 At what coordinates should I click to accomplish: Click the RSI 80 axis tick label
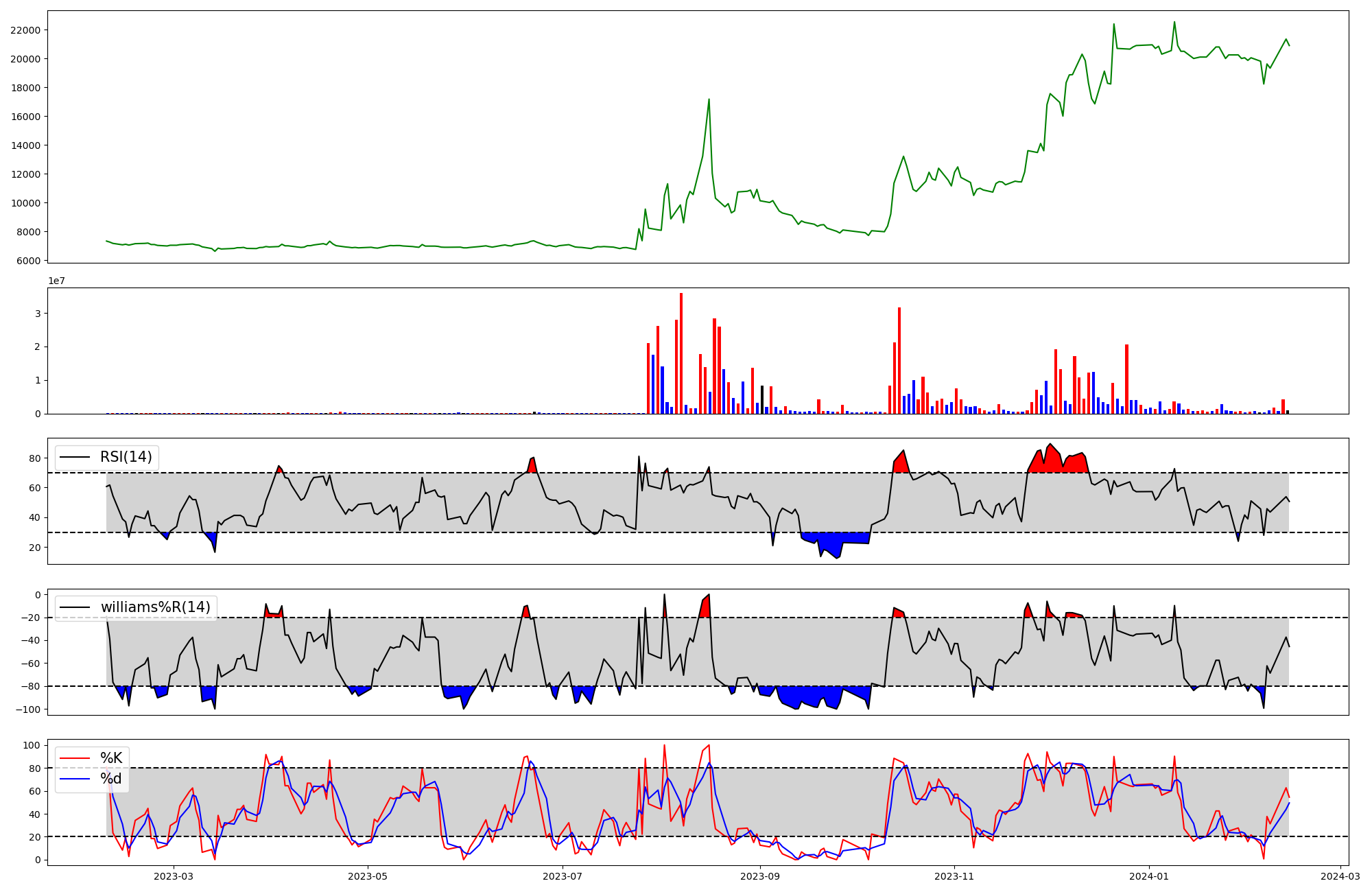pos(34,458)
